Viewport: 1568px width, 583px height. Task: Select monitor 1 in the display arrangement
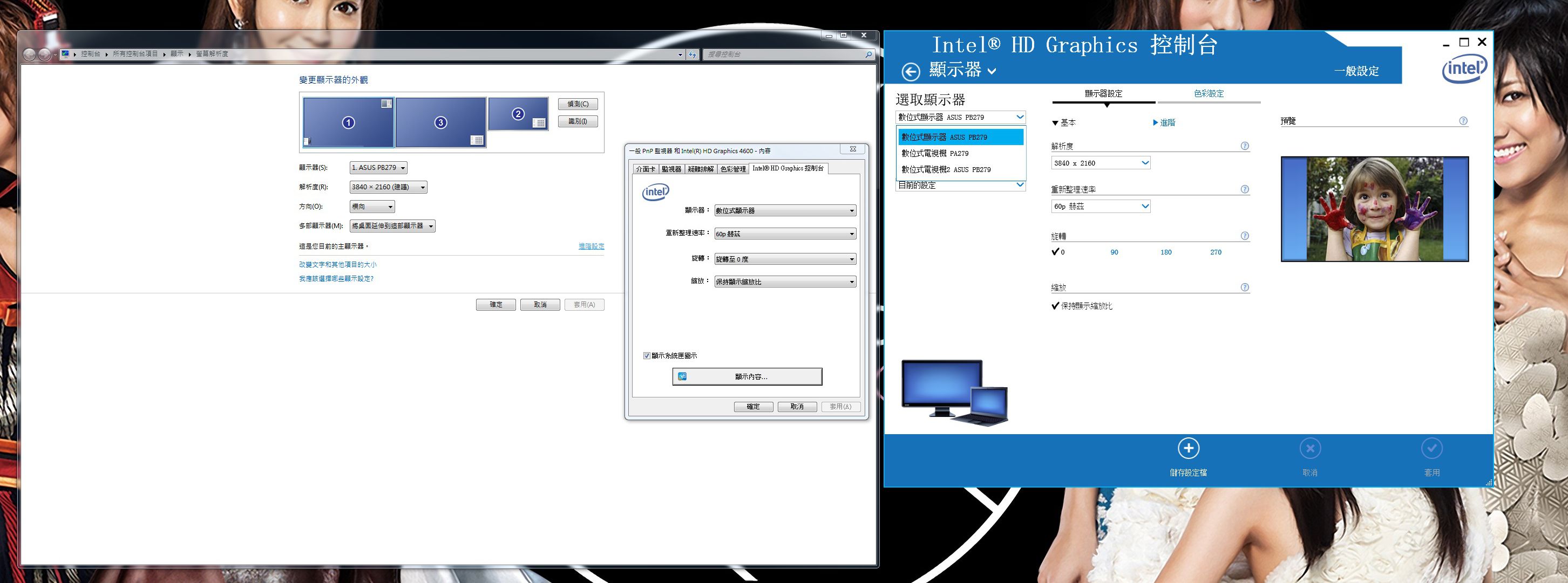(348, 122)
